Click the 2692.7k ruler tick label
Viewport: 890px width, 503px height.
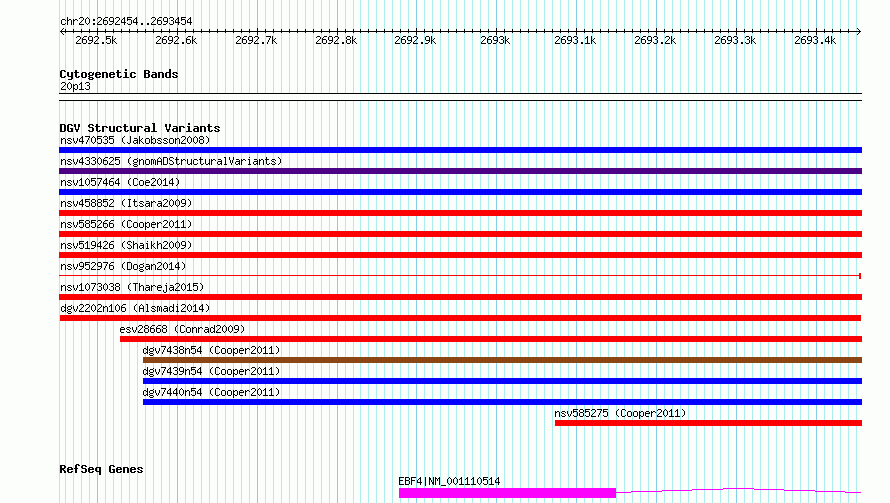click(x=256, y=40)
